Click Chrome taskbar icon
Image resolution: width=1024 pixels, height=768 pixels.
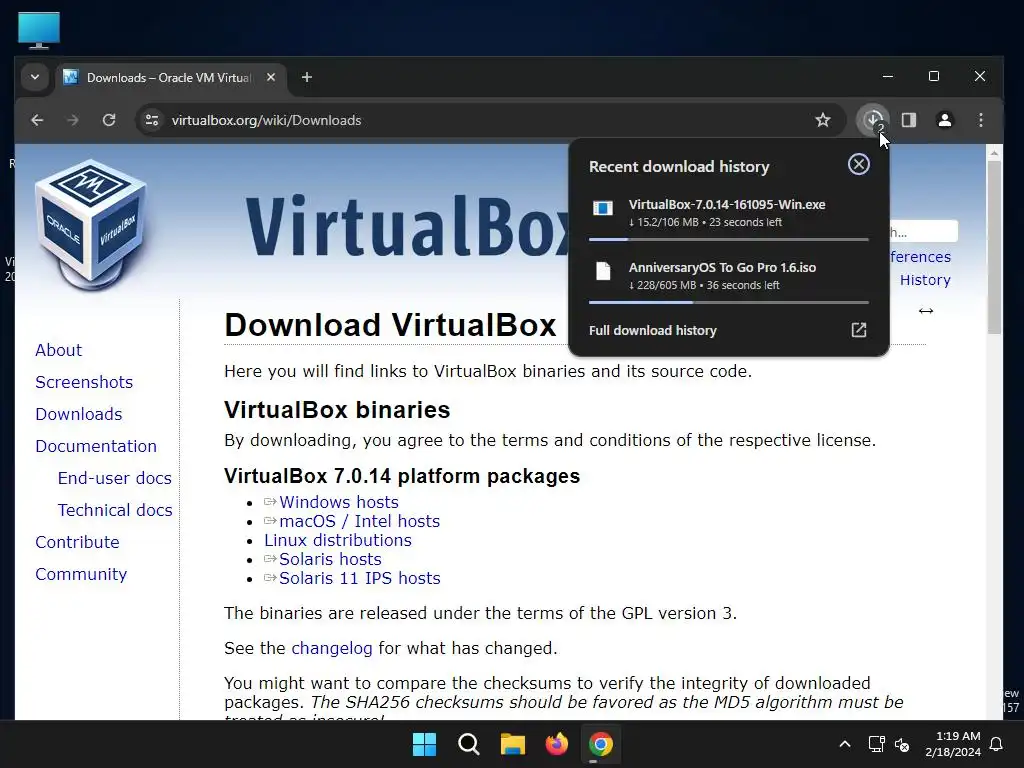point(601,744)
